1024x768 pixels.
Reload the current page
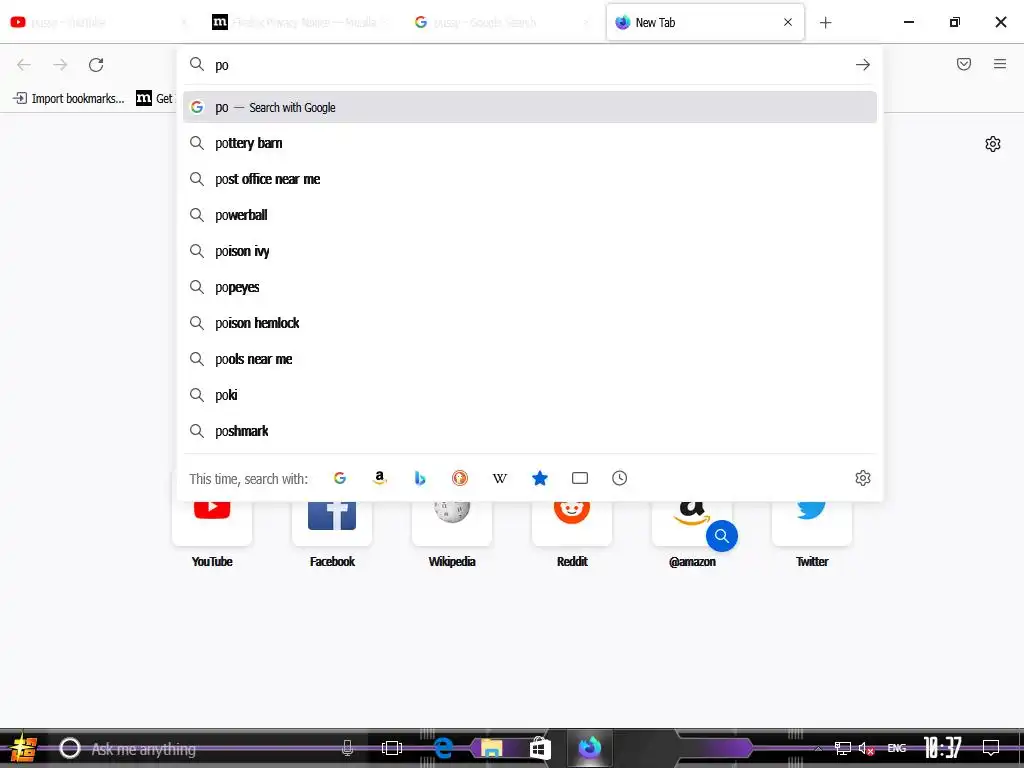(96, 65)
